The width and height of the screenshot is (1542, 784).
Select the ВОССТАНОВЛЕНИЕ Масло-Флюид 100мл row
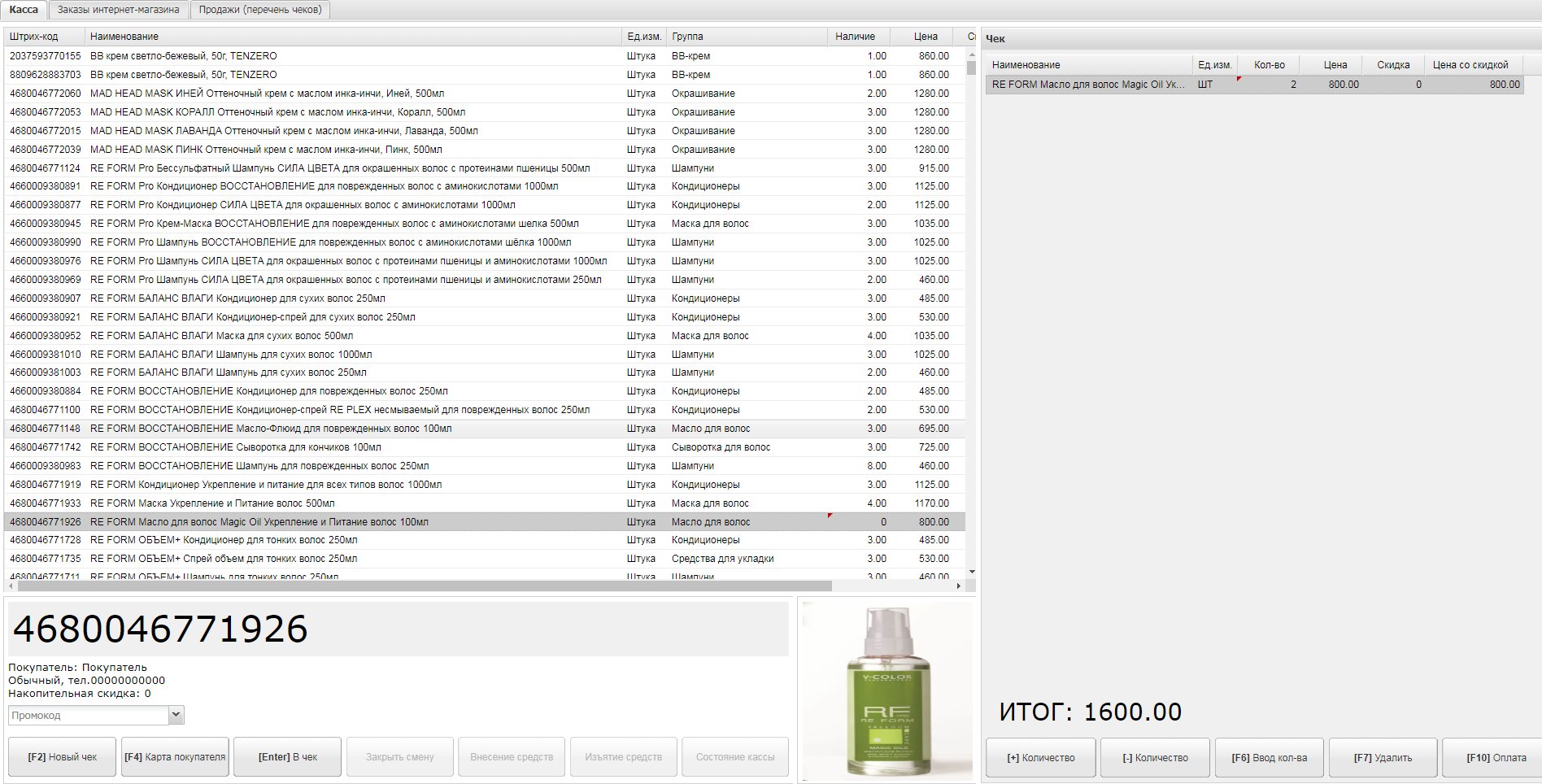coord(485,429)
